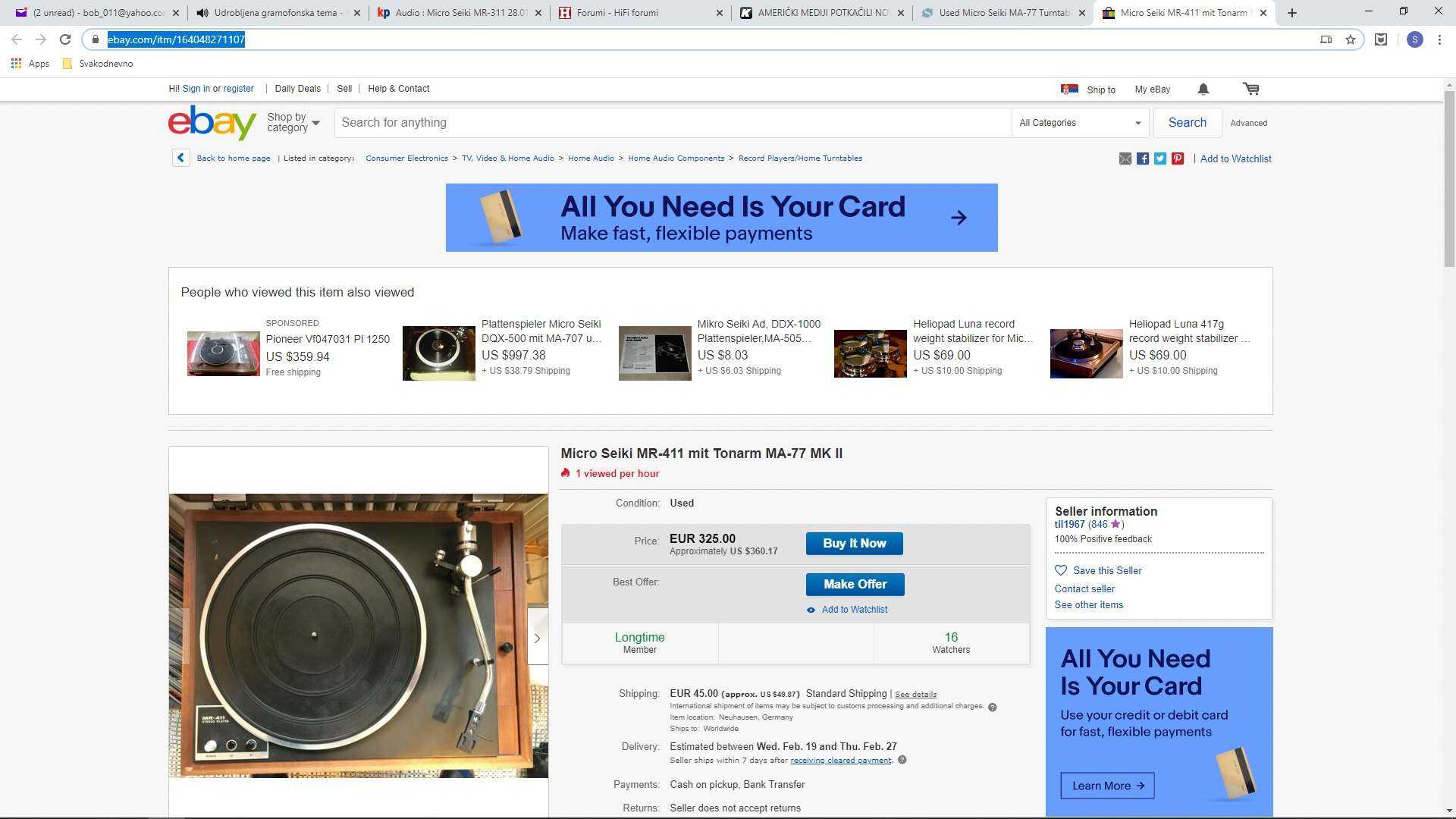Open the All Categories dropdown

1080,123
